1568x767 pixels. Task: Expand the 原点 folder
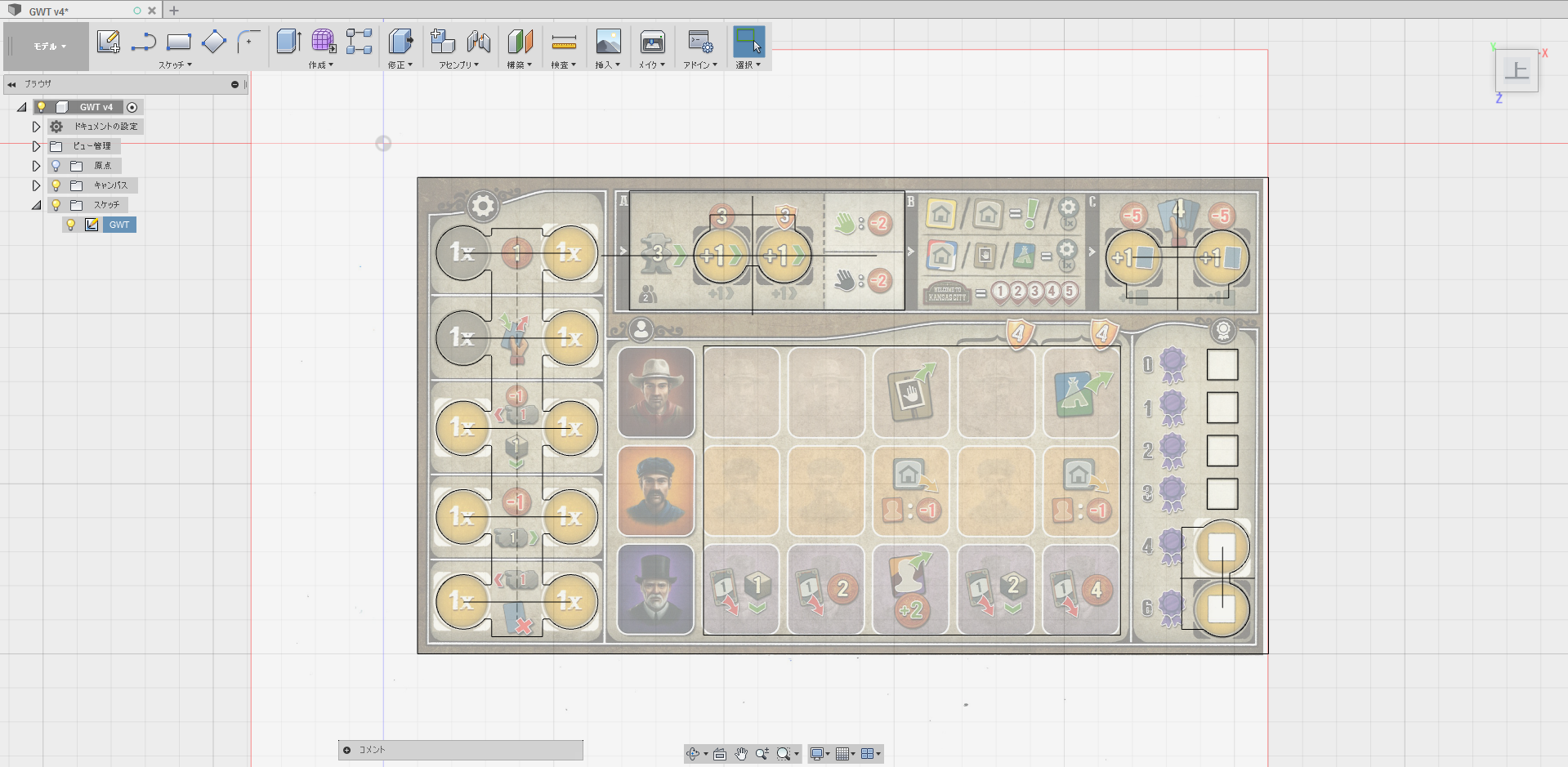click(x=36, y=166)
